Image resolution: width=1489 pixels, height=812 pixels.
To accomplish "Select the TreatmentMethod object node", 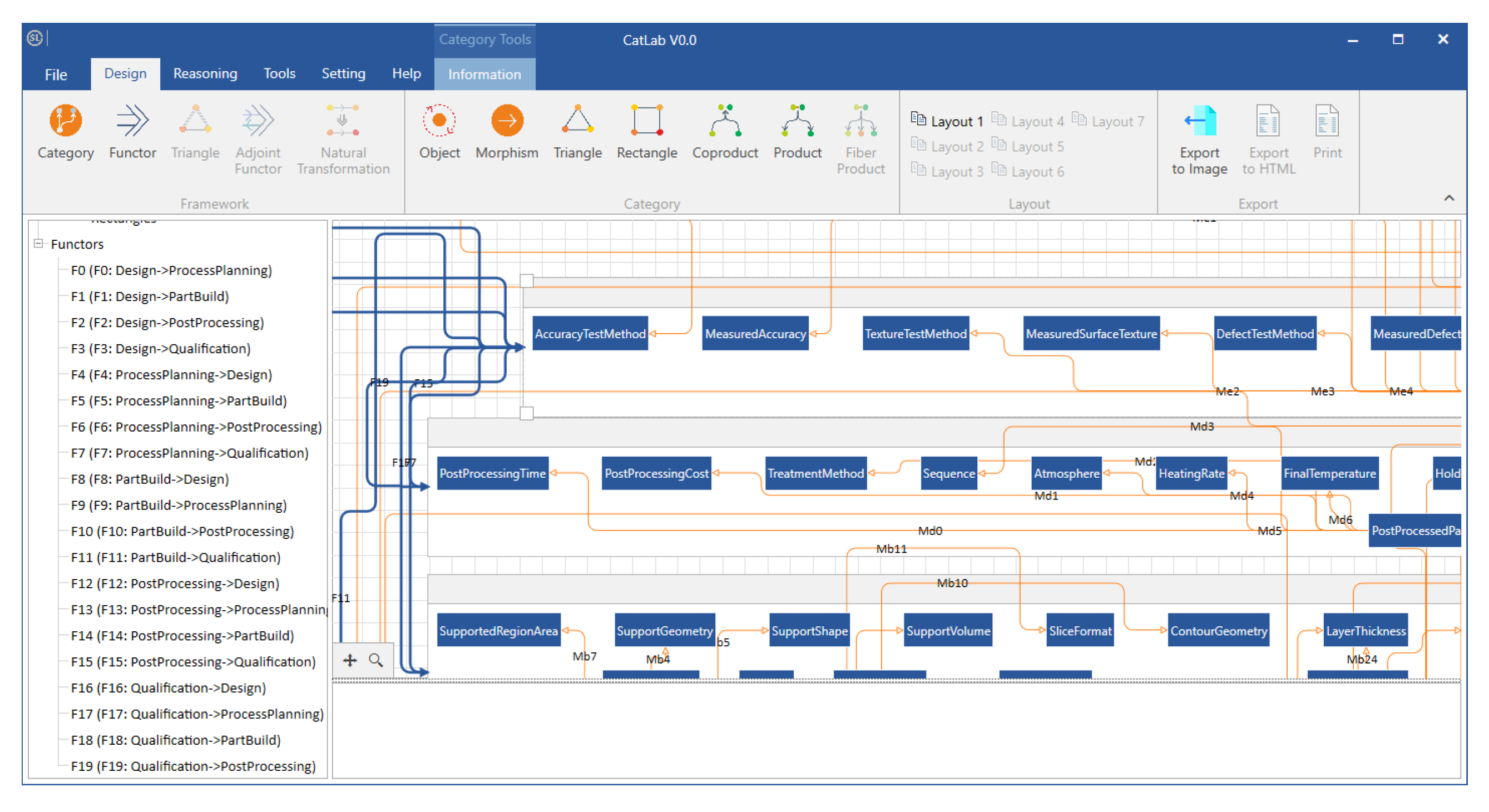I will tap(815, 473).
